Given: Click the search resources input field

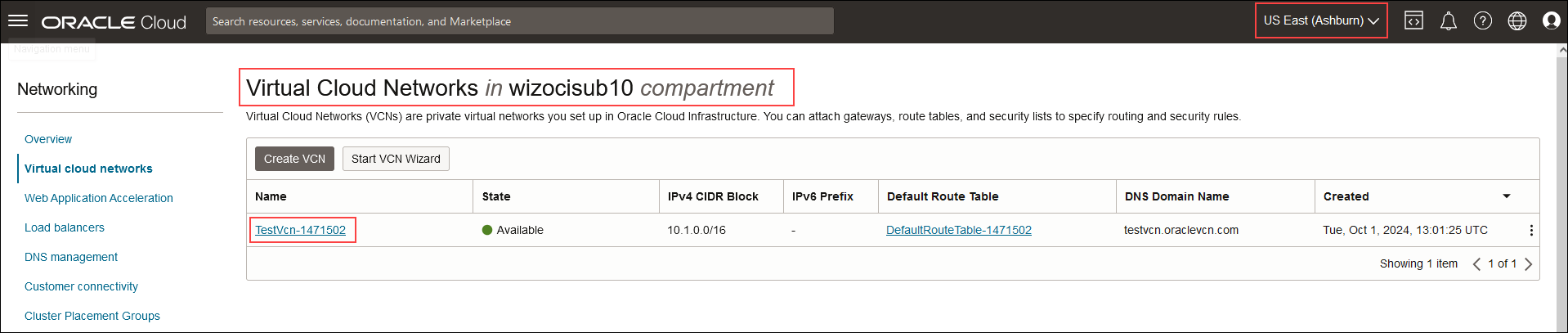Looking at the screenshot, I should pyautogui.click(x=520, y=21).
